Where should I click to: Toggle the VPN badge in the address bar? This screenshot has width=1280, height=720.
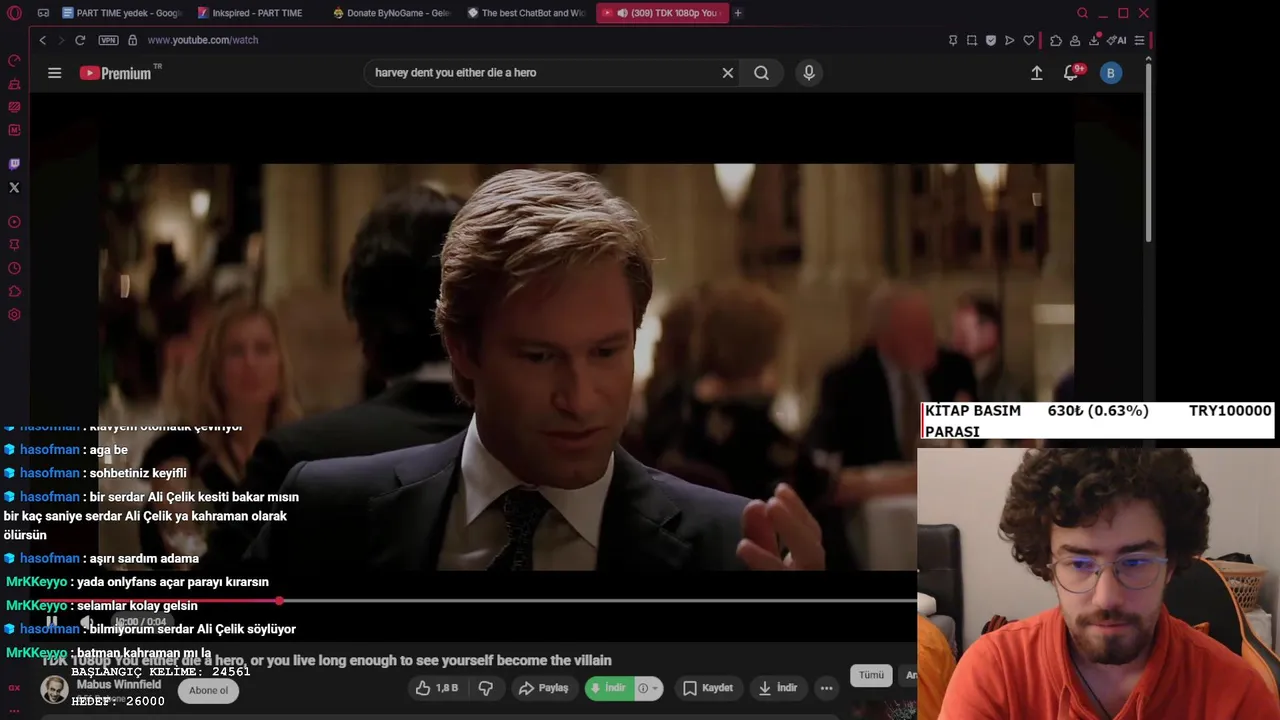click(108, 40)
